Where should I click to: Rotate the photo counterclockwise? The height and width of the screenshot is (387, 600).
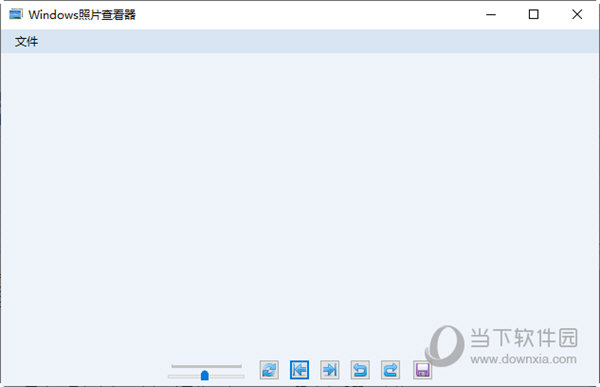coord(360,370)
